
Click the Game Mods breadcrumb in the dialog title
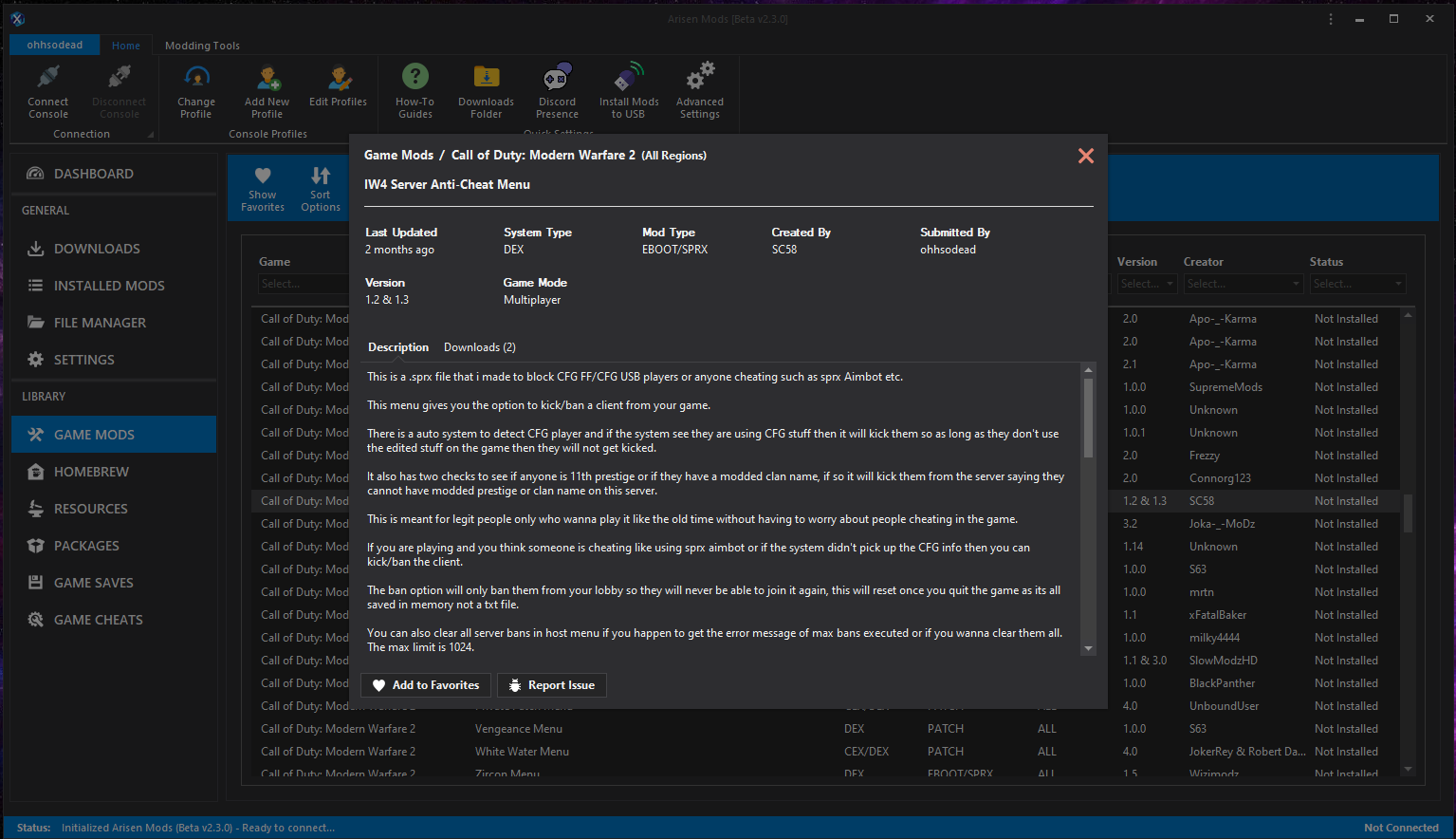pyautogui.click(x=398, y=155)
